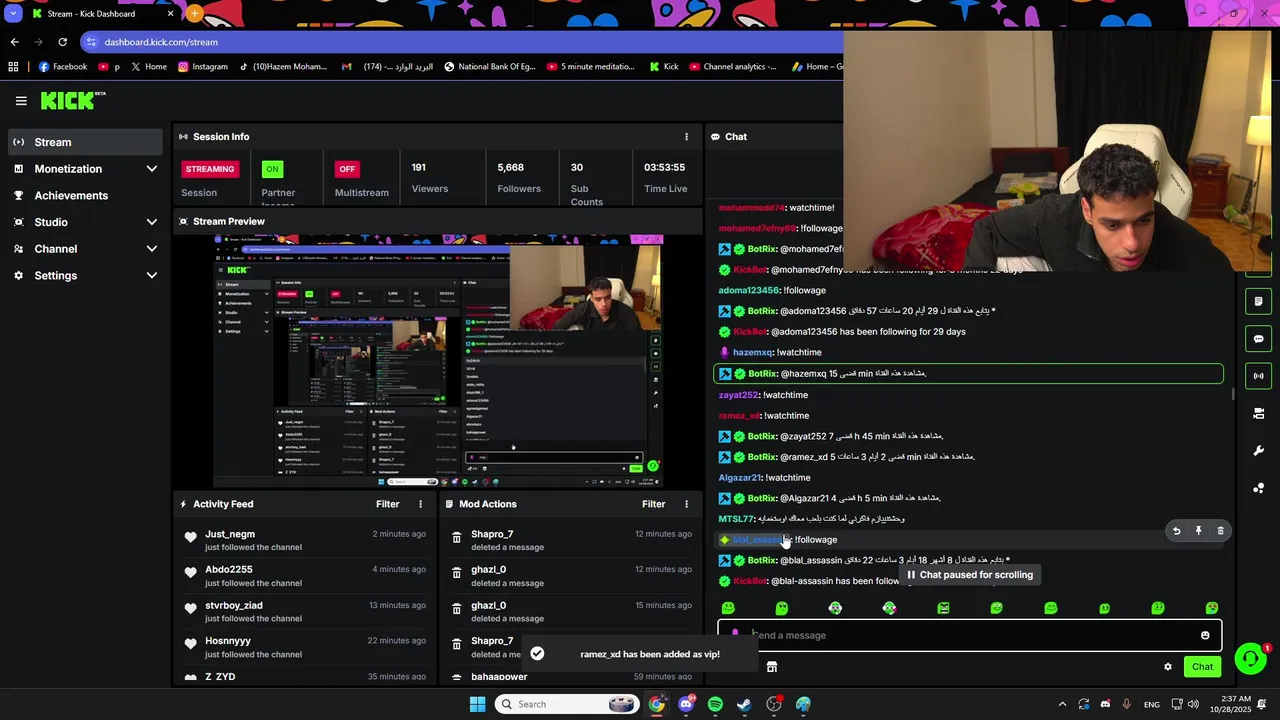Toggle the notes panel icon in right sidebar
This screenshot has height=720, width=1280.
[1258, 301]
